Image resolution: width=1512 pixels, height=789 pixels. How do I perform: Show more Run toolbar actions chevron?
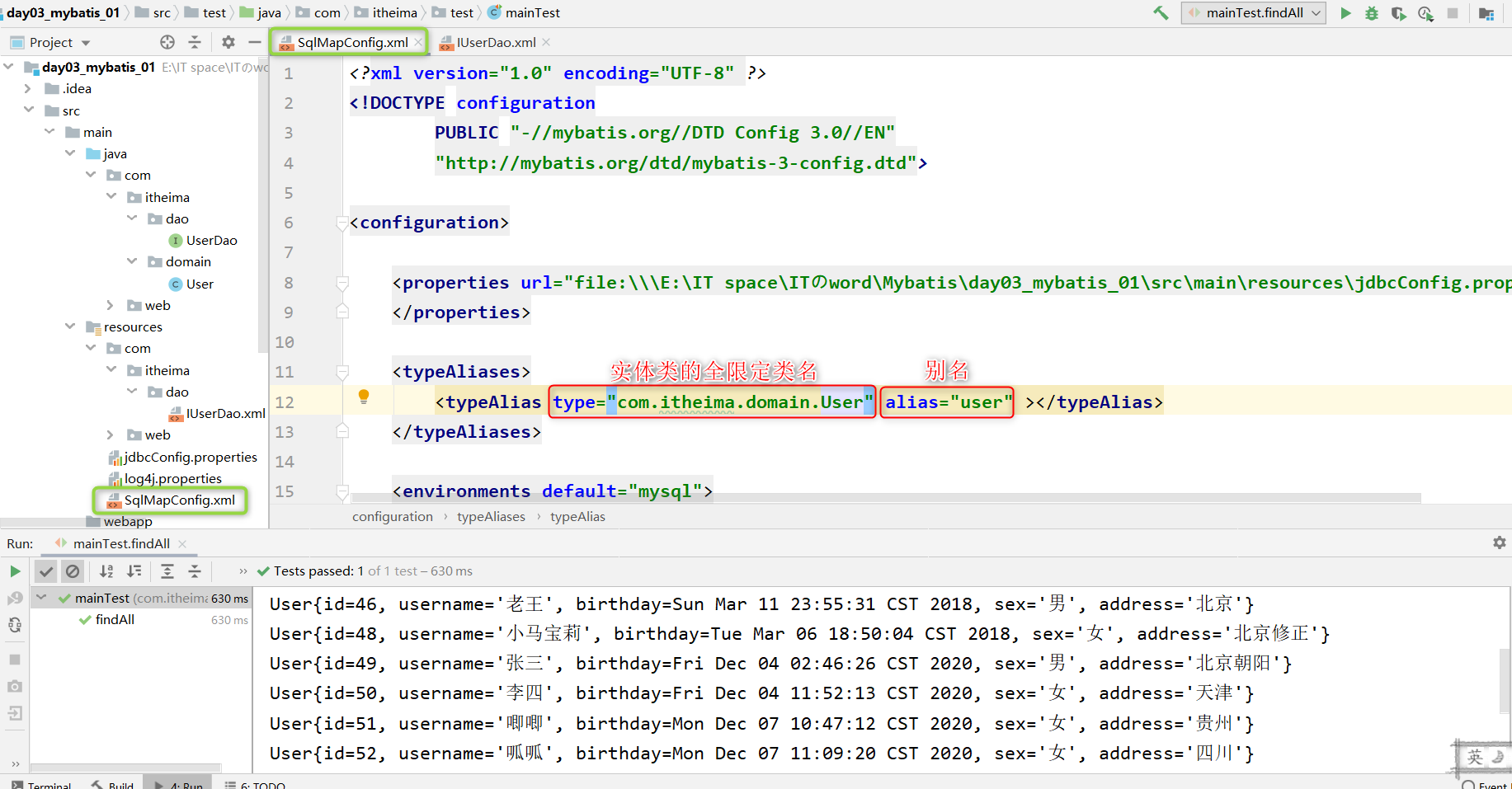pyautogui.click(x=243, y=571)
